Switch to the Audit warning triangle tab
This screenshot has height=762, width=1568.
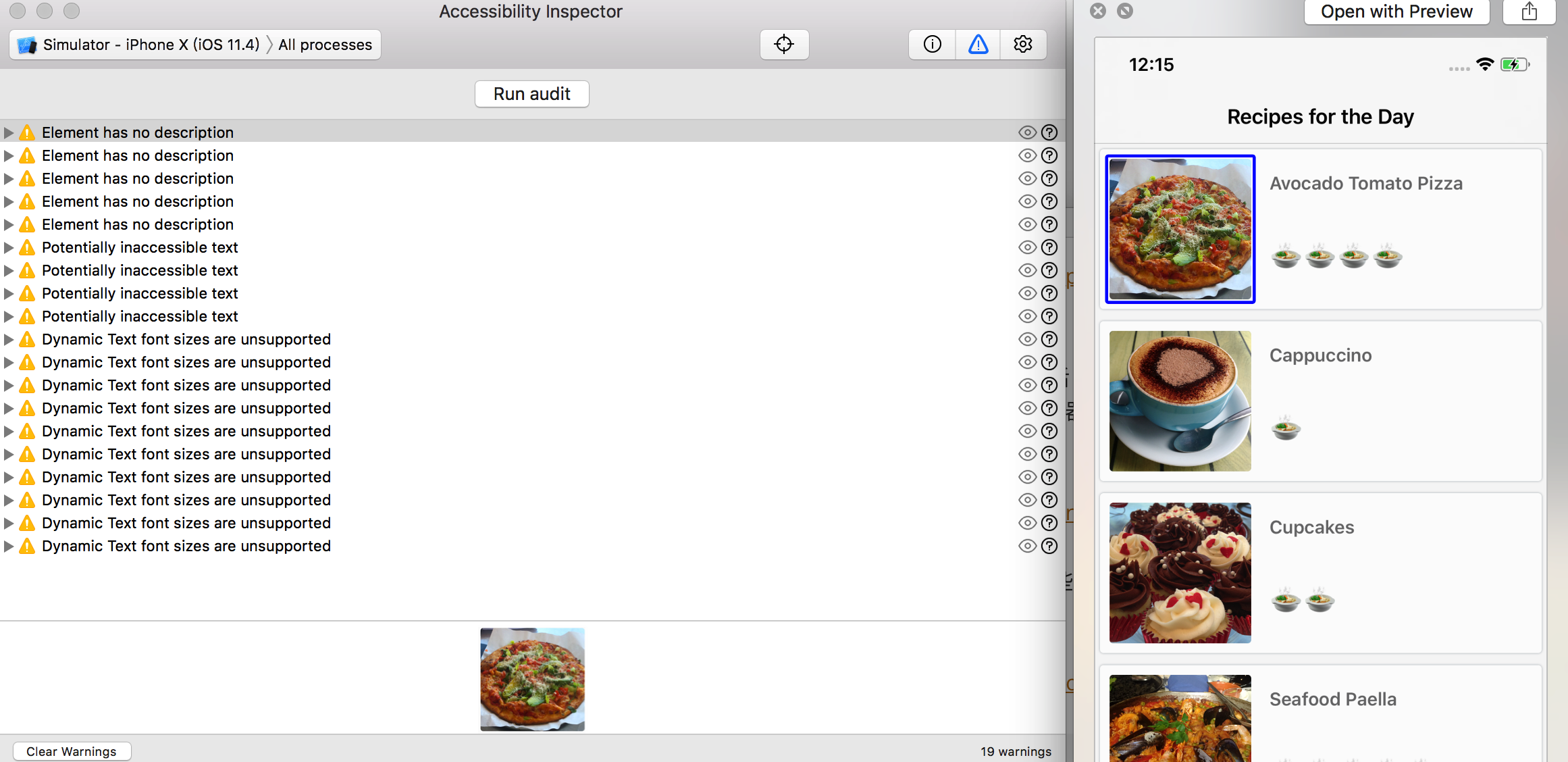coord(978,45)
